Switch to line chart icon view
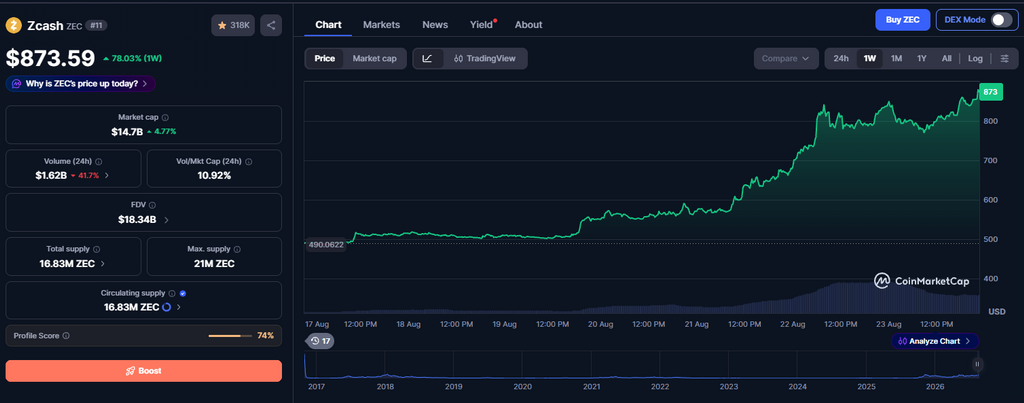This screenshot has height=403, width=1024. click(x=427, y=58)
